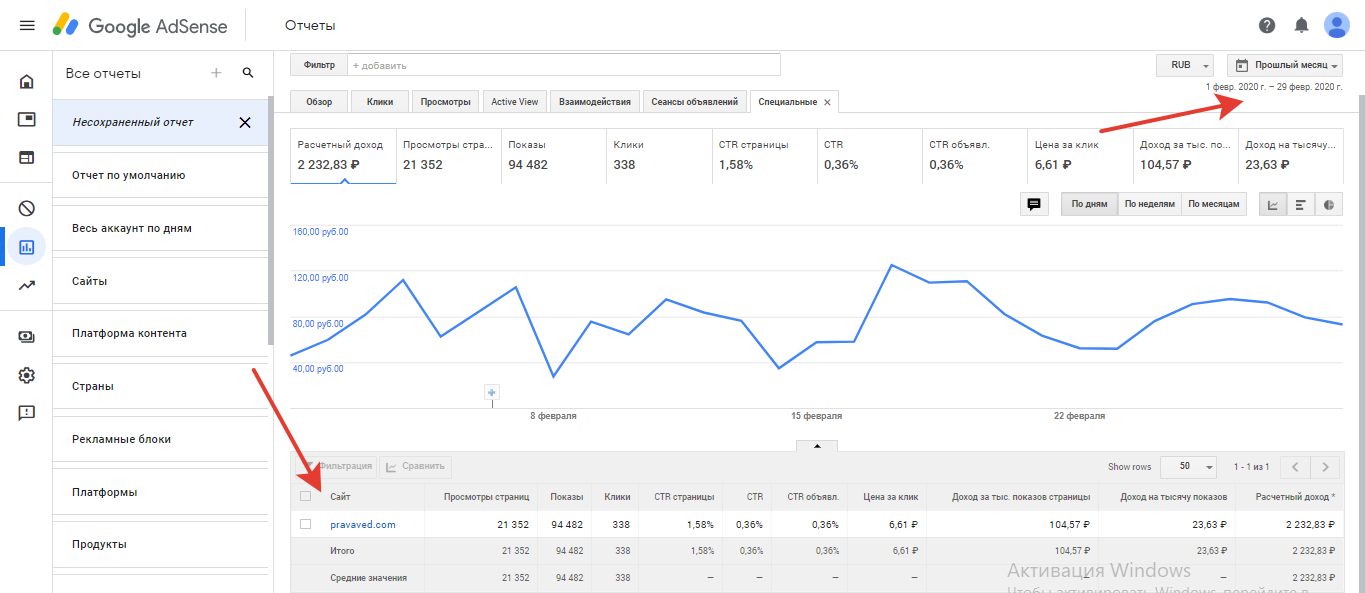Open the Страны report in the list

click(93, 386)
